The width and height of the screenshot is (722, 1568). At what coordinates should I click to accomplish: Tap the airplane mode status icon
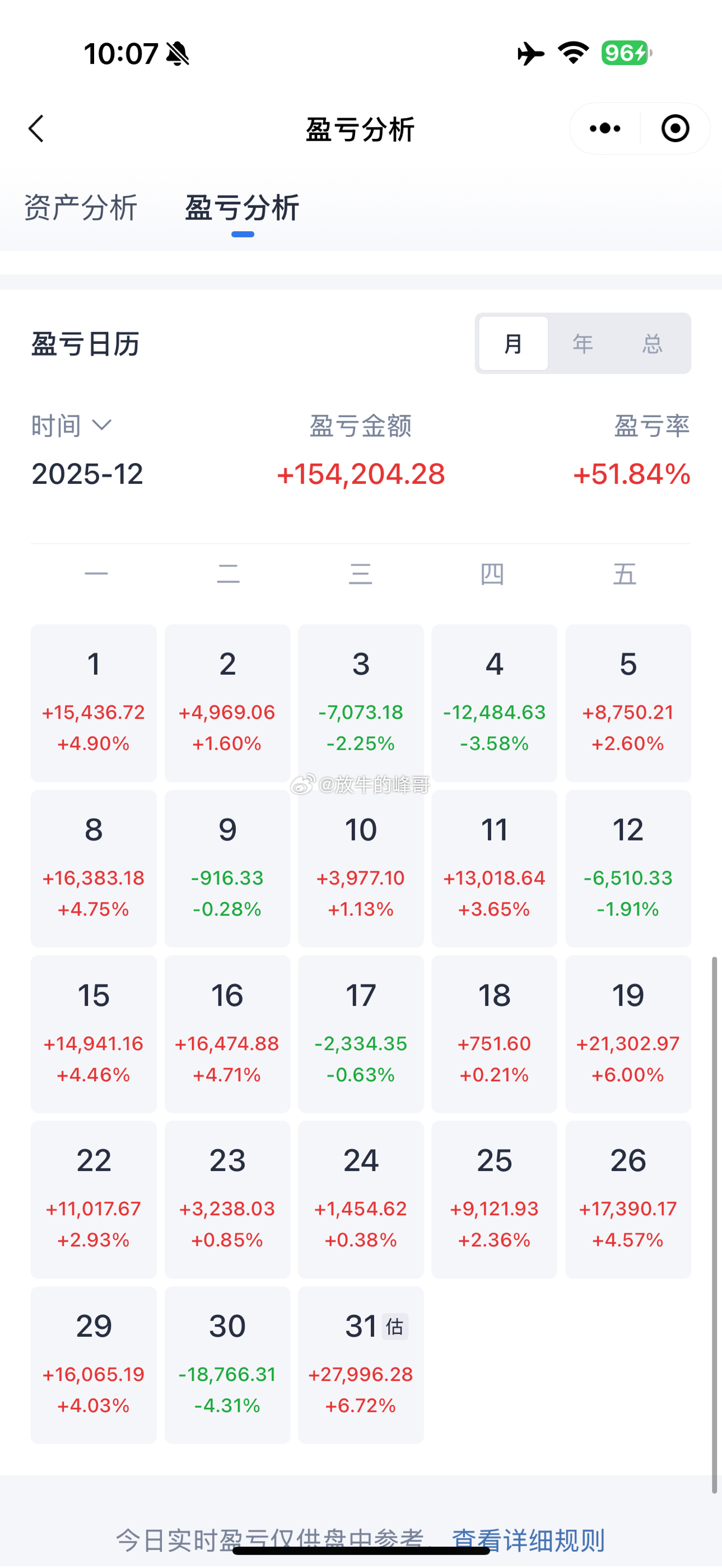click(x=530, y=54)
